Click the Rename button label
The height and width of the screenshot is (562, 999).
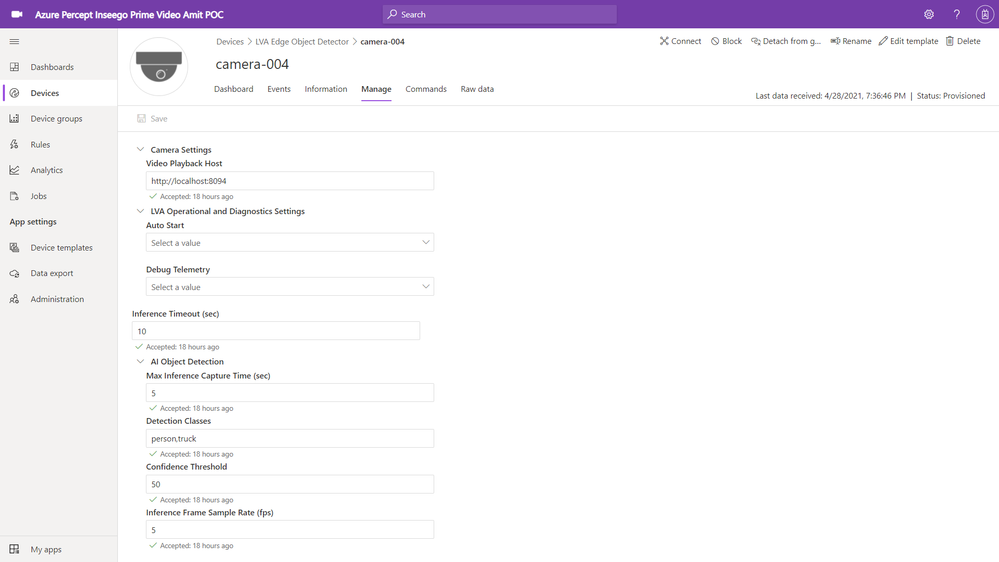pos(856,41)
